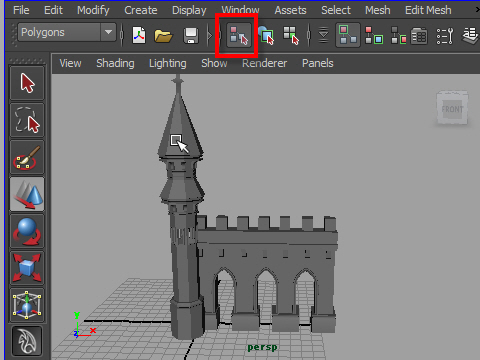
Task: Open the Polygons menu set dropdown
Action: pyautogui.click(x=67, y=32)
